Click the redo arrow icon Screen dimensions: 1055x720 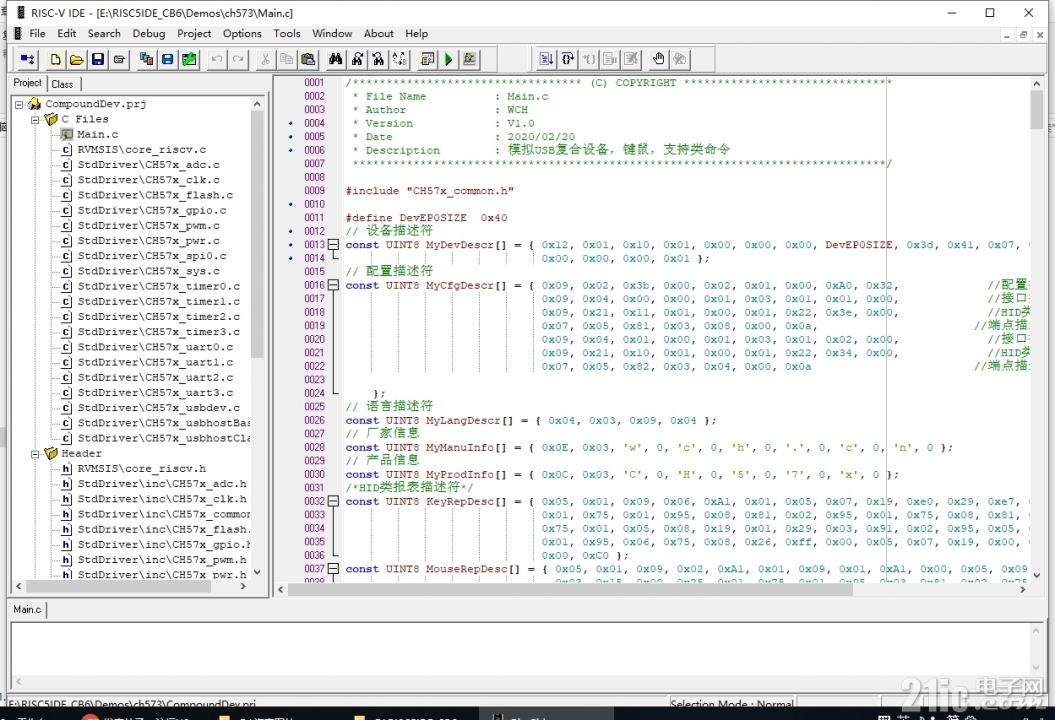[238, 59]
